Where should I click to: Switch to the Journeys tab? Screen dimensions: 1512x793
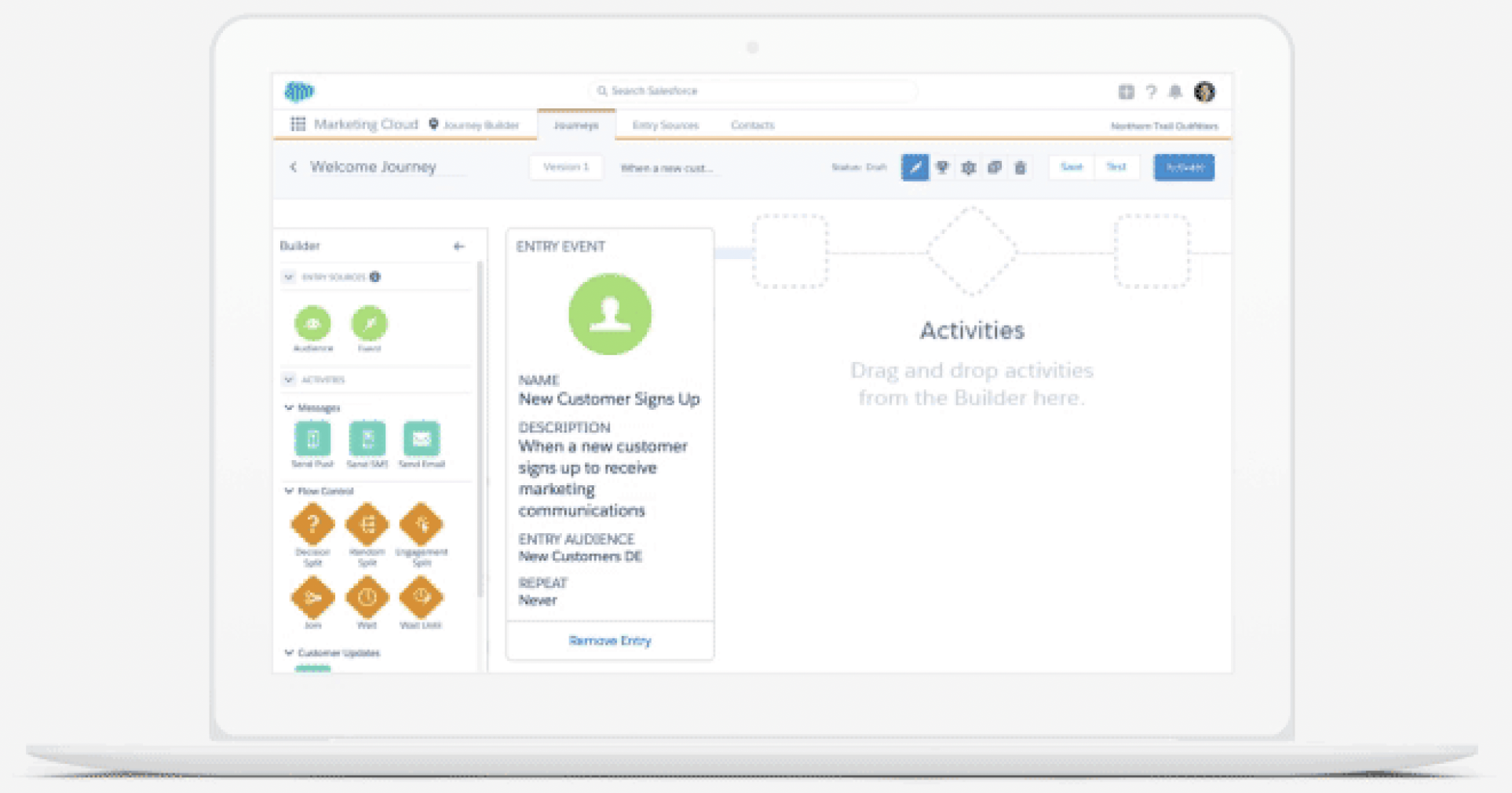coord(576,125)
